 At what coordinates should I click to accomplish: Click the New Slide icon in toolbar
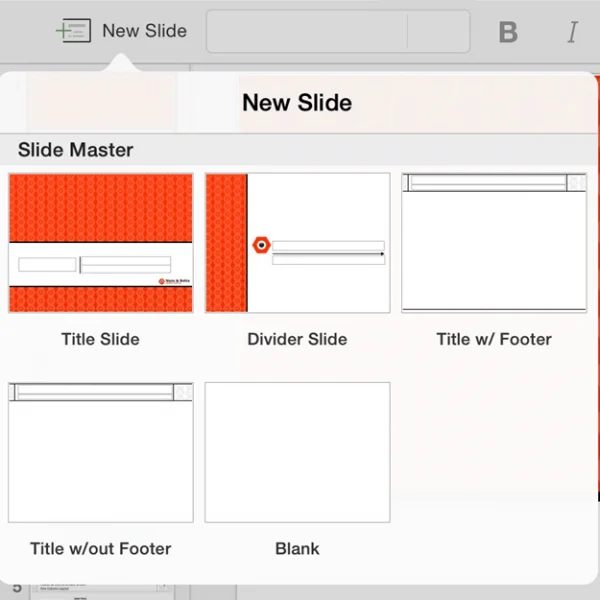(73, 30)
